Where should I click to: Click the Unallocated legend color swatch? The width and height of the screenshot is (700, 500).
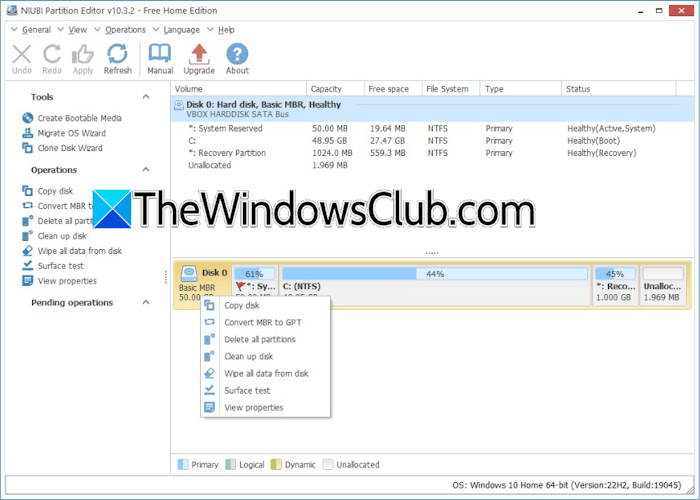click(328, 464)
